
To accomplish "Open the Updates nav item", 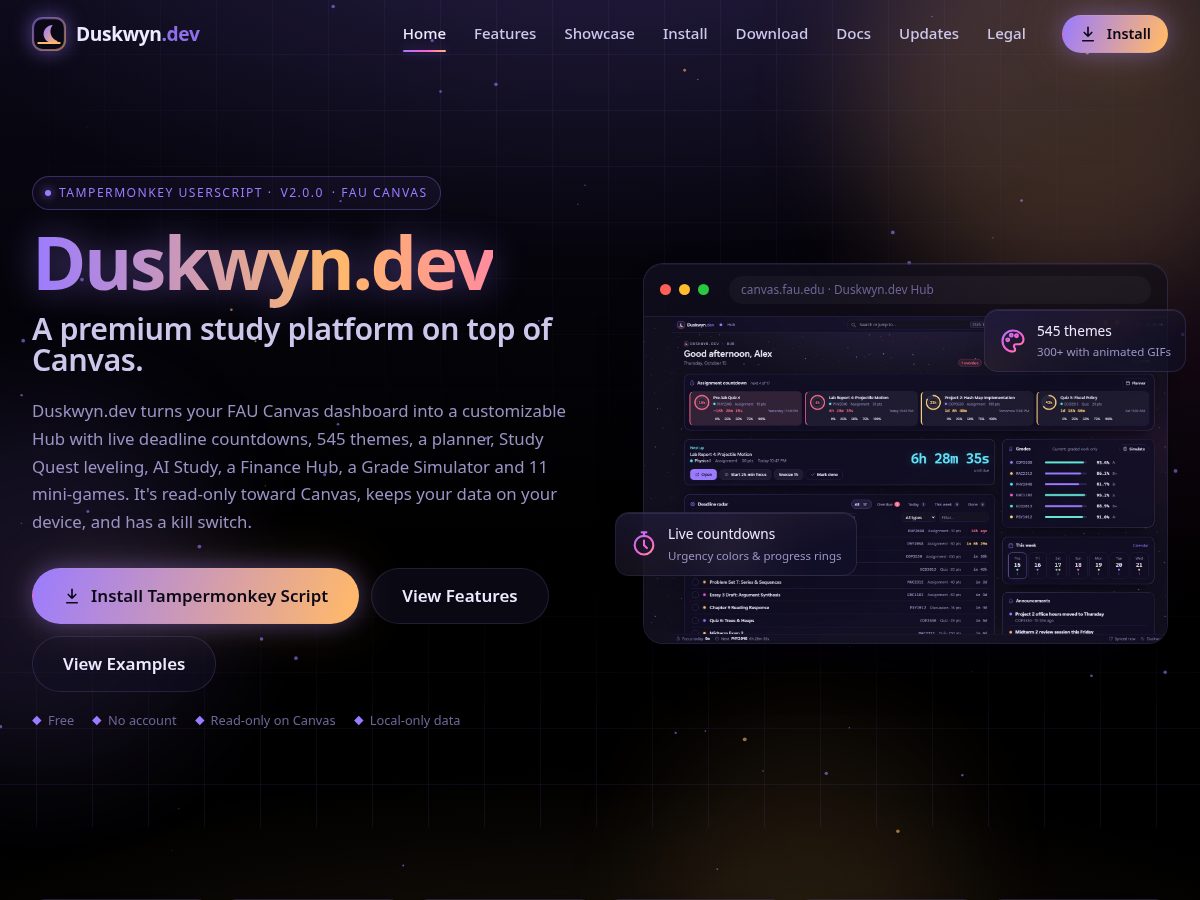I will pos(929,34).
